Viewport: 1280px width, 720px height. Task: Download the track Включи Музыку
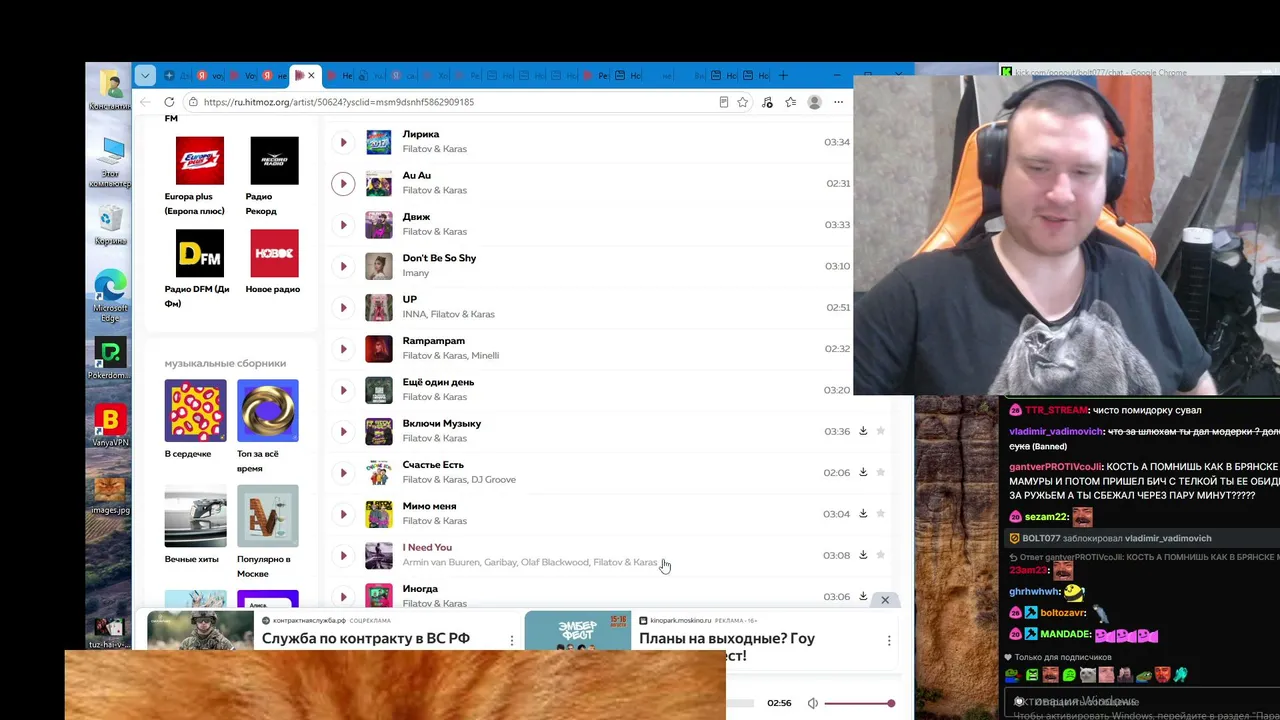pyautogui.click(x=863, y=431)
